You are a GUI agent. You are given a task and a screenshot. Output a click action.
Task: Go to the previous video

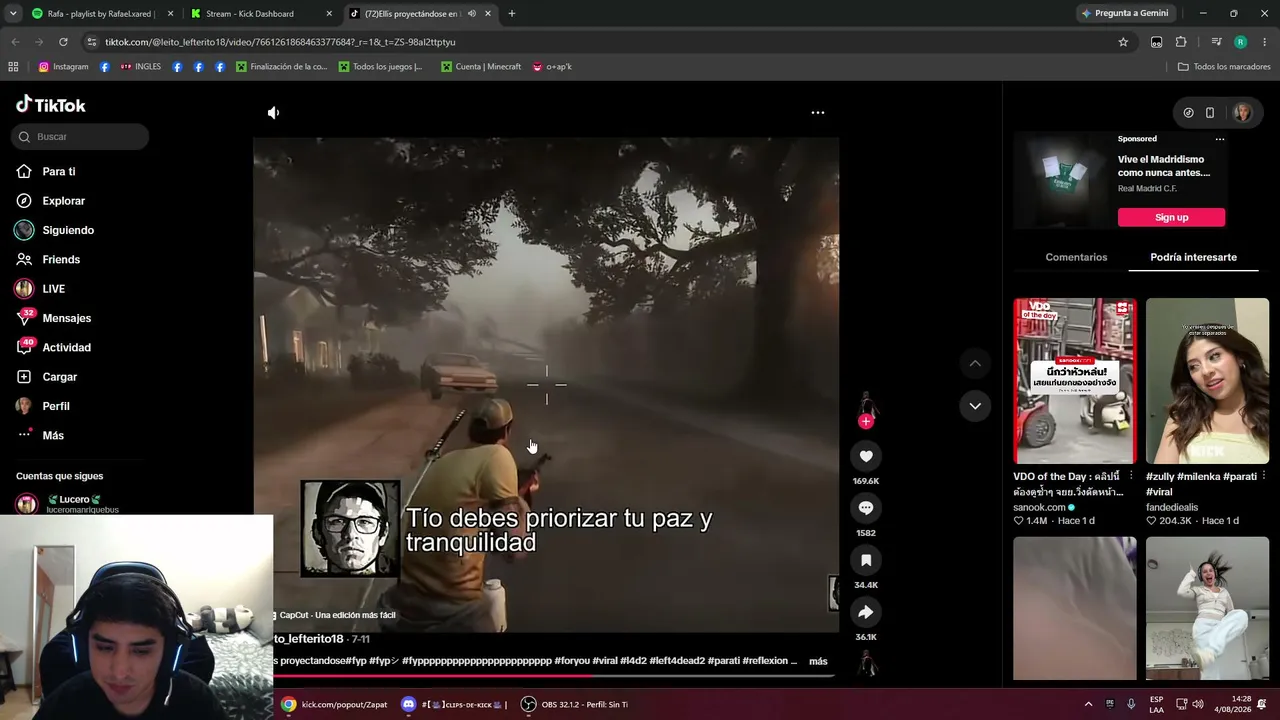coord(975,363)
